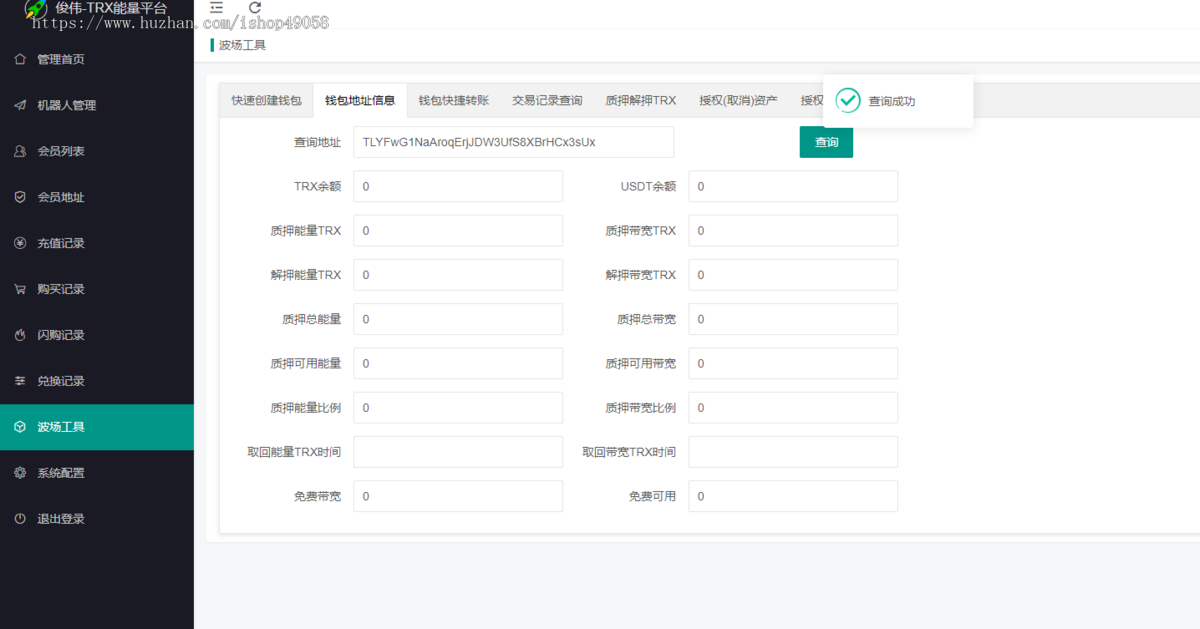
Task: Select the 钱包地址信息 tab
Action: click(x=360, y=101)
